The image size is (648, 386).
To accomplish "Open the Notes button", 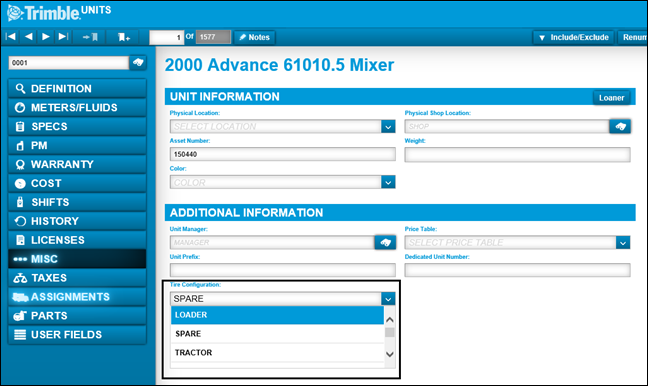I will (255, 37).
